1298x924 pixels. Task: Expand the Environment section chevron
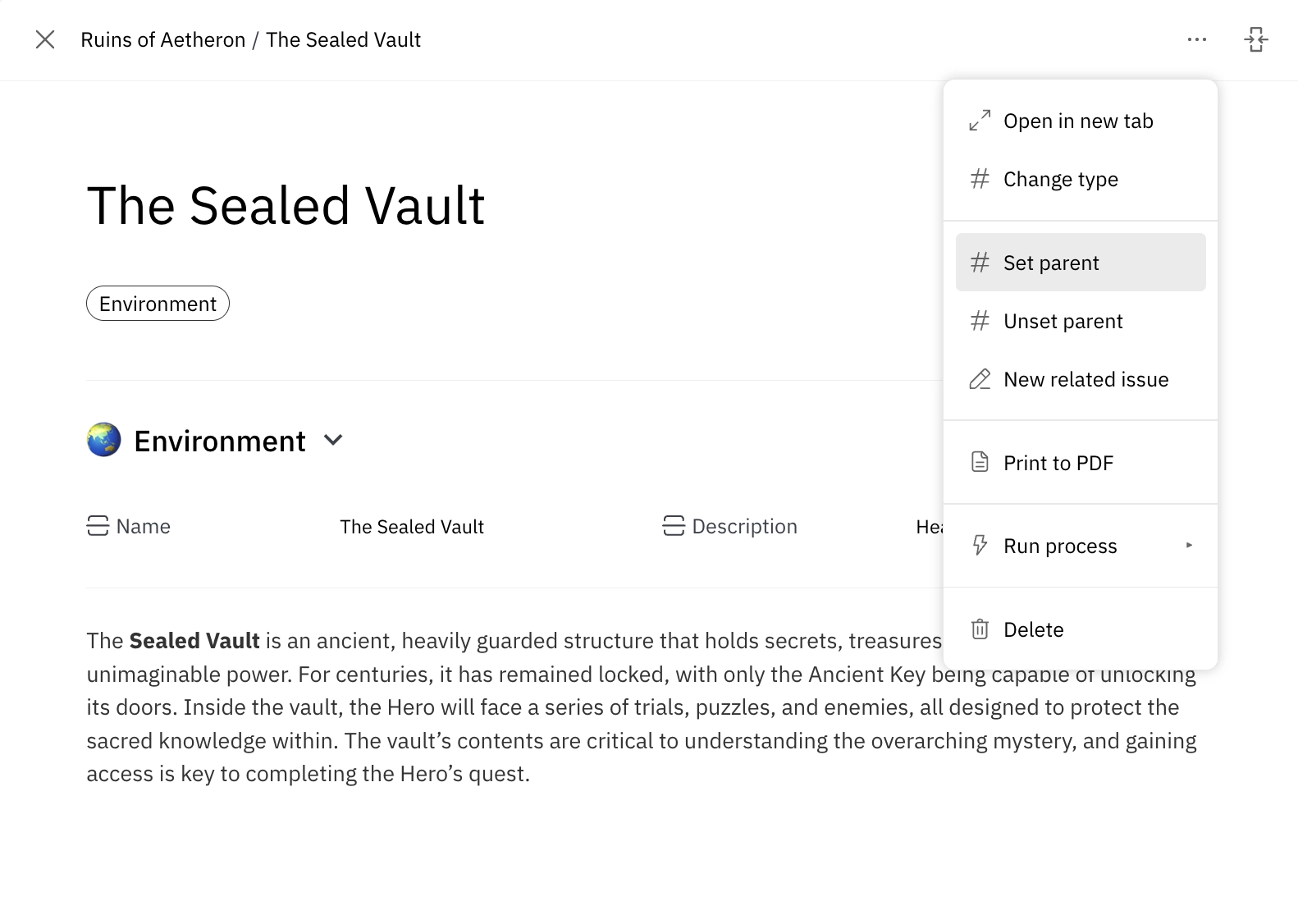[333, 441]
